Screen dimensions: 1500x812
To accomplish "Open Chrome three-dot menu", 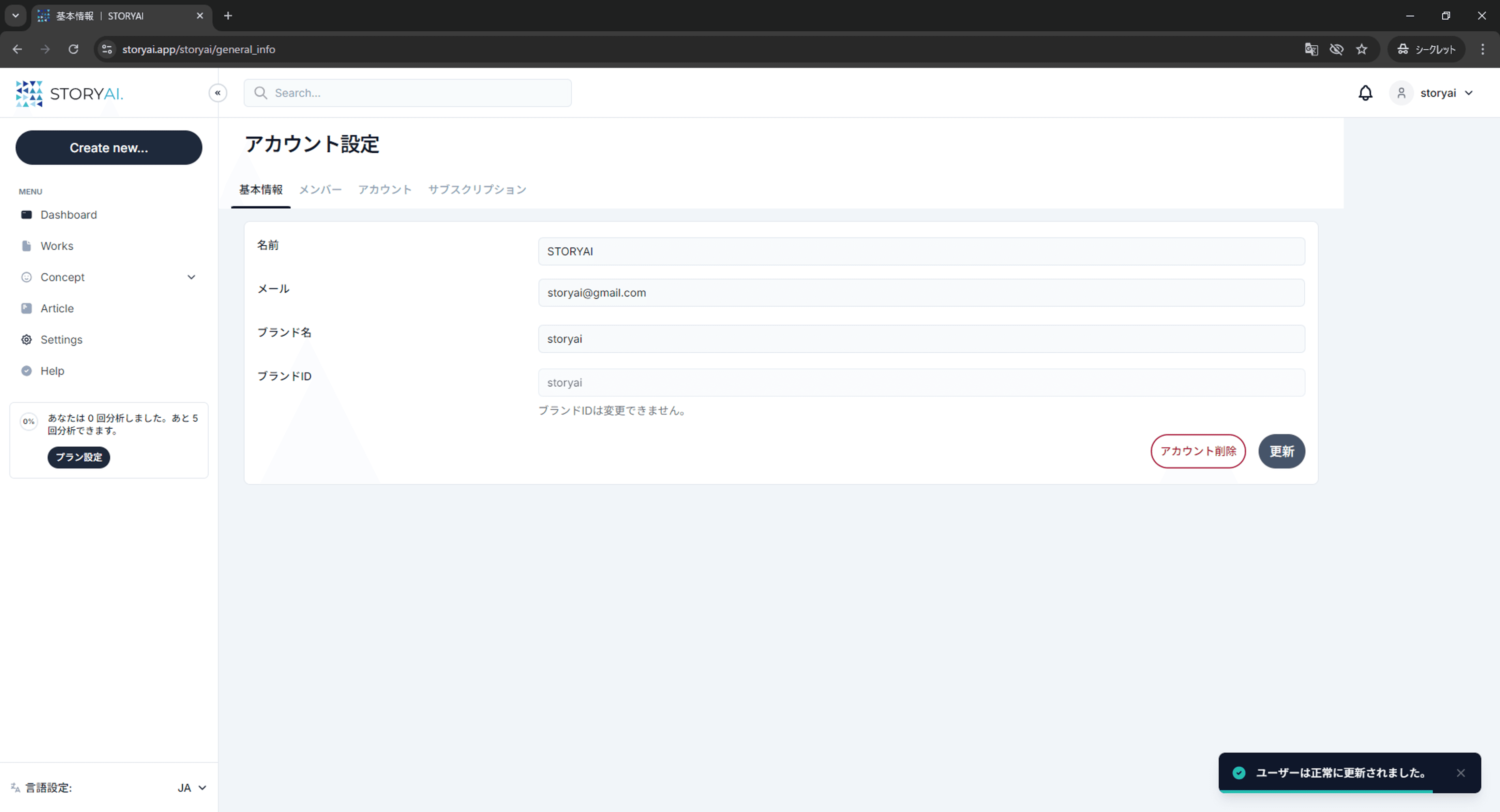I will coord(1483,49).
